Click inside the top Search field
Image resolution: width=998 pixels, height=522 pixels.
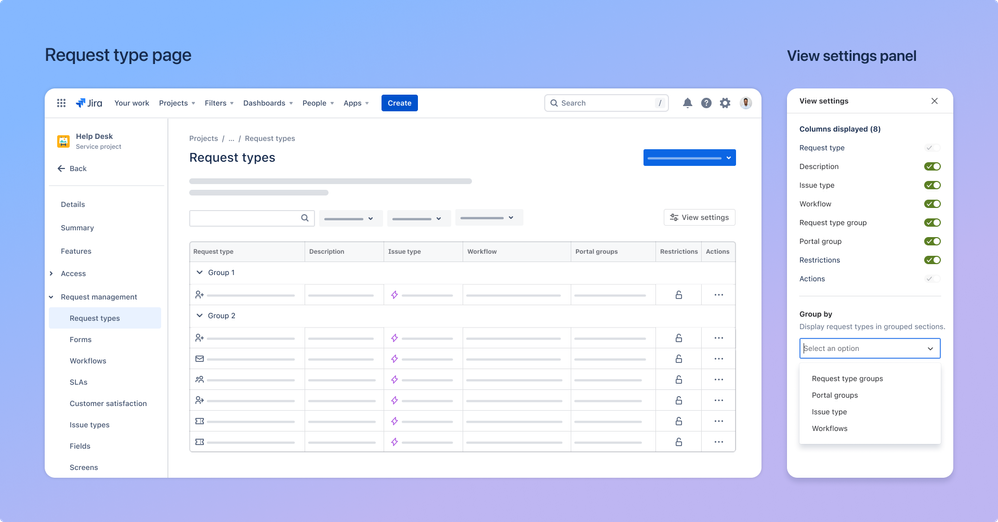point(607,103)
